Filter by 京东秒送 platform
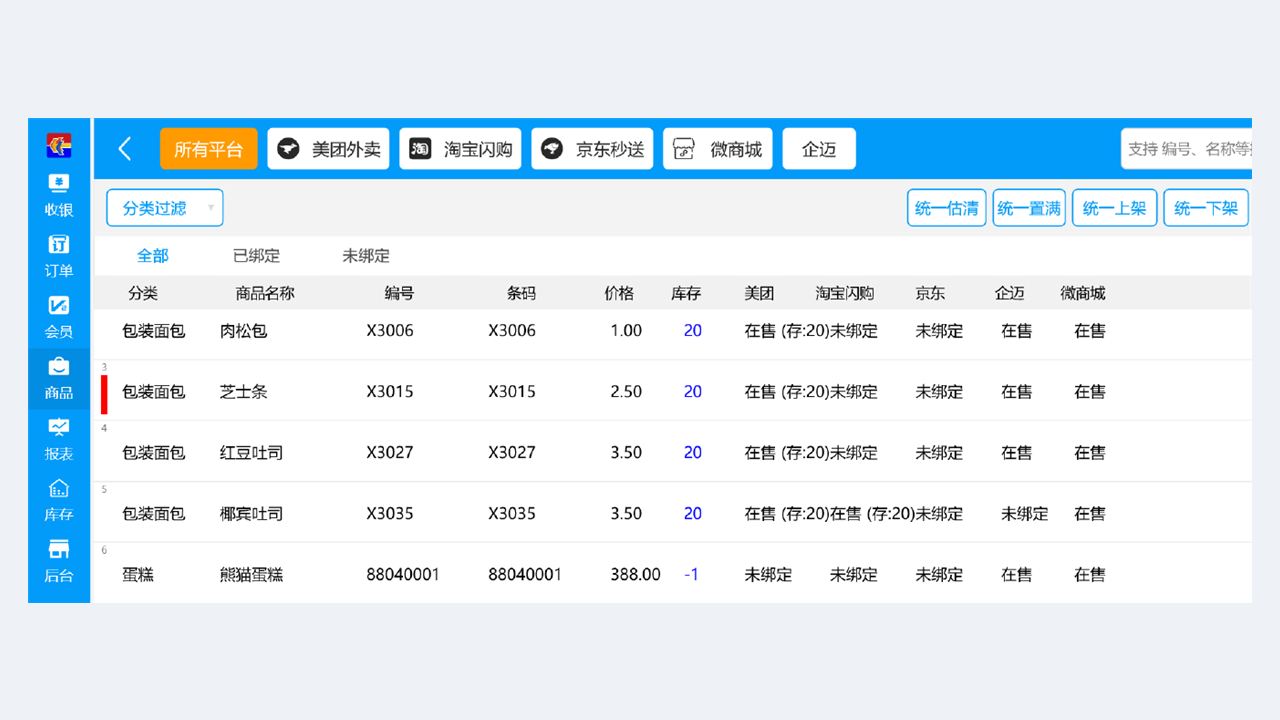The image size is (1280, 720). point(592,149)
